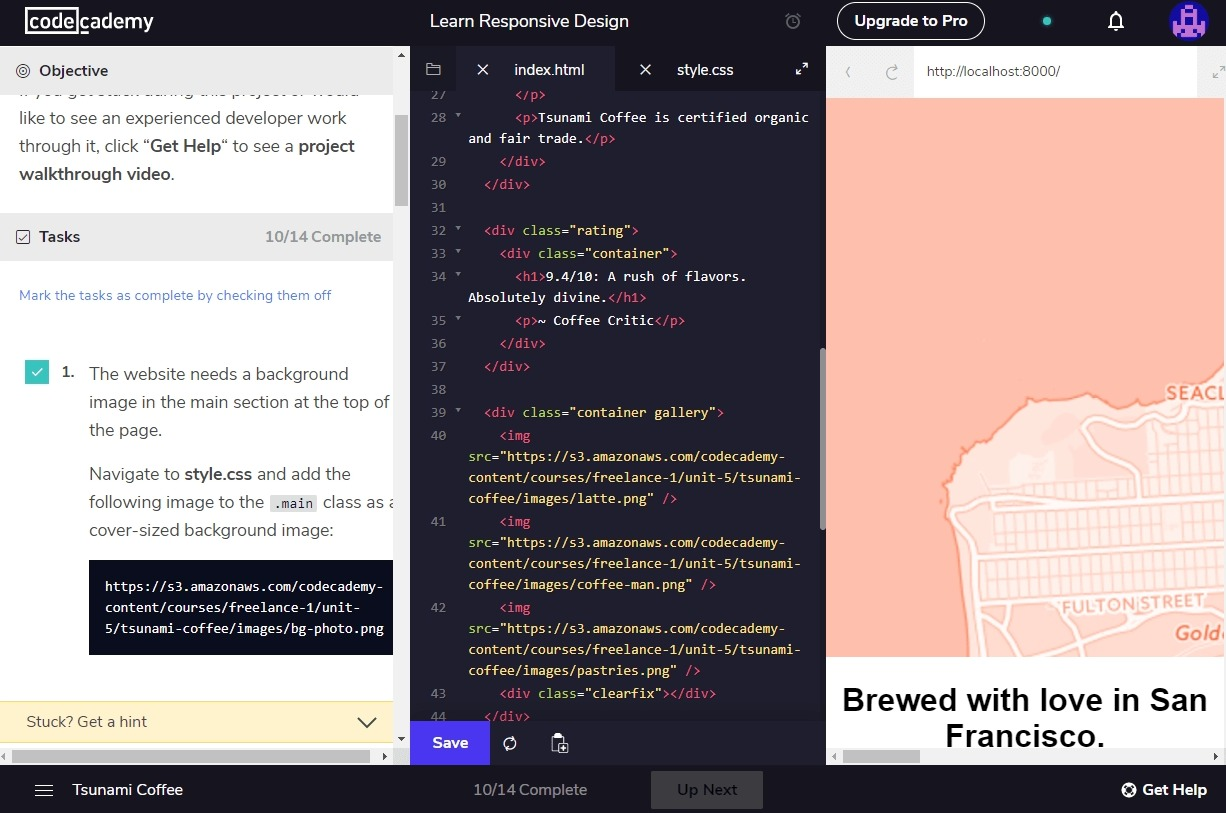Click the Upgrade to Pro button

coord(910,21)
